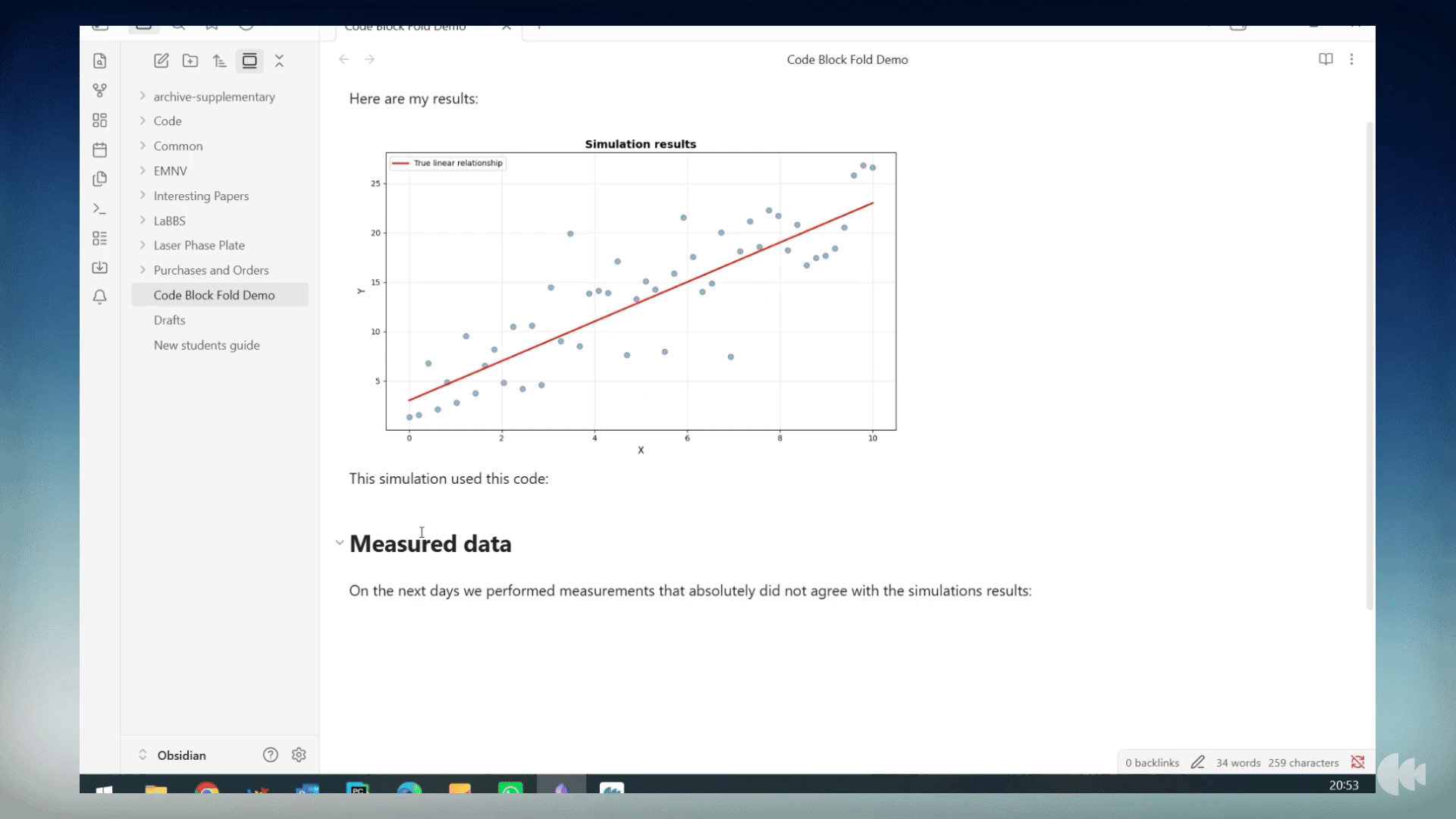Click the 259 characters count

(x=1303, y=763)
